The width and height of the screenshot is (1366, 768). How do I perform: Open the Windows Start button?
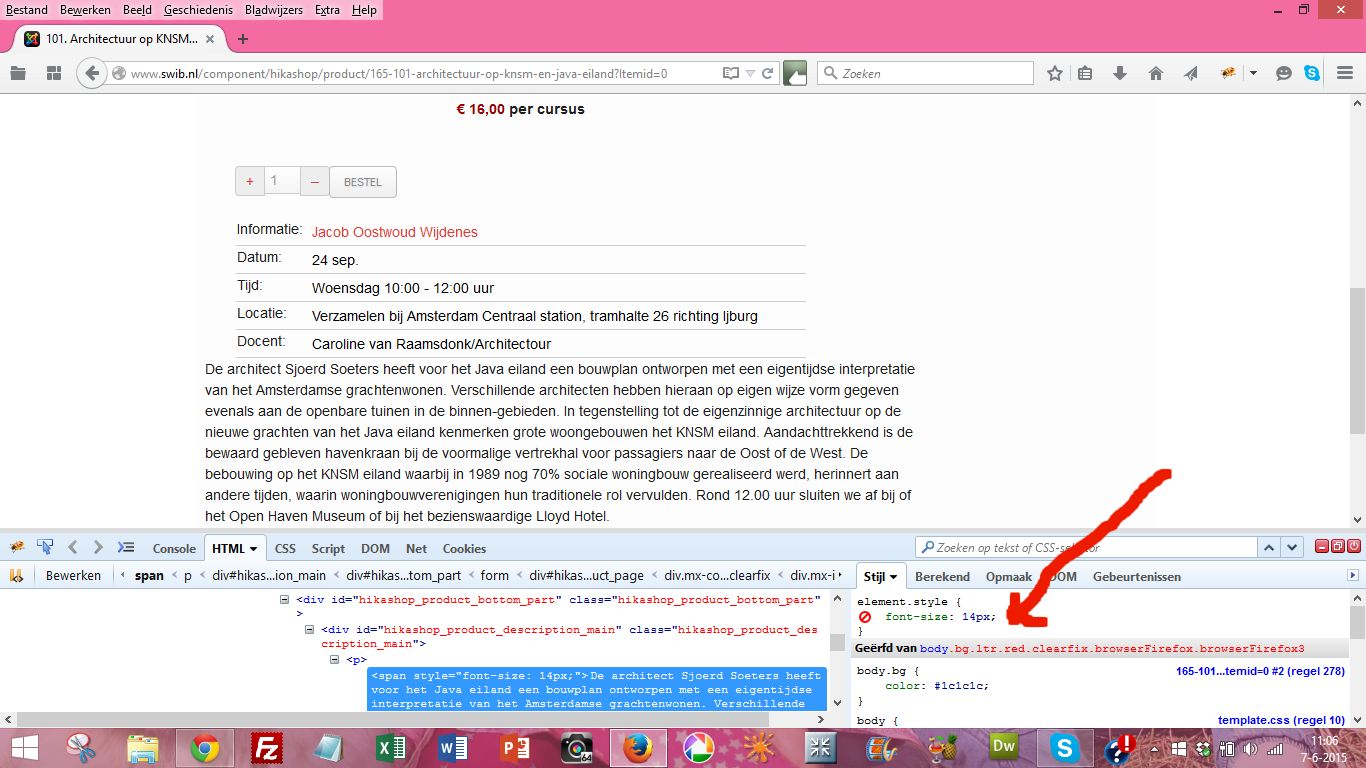click(x=24, y=748)
